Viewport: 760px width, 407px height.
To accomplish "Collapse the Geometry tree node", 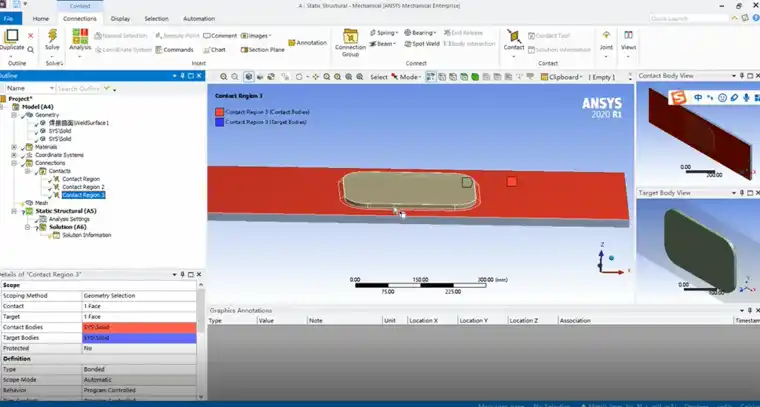I will 14,115.
